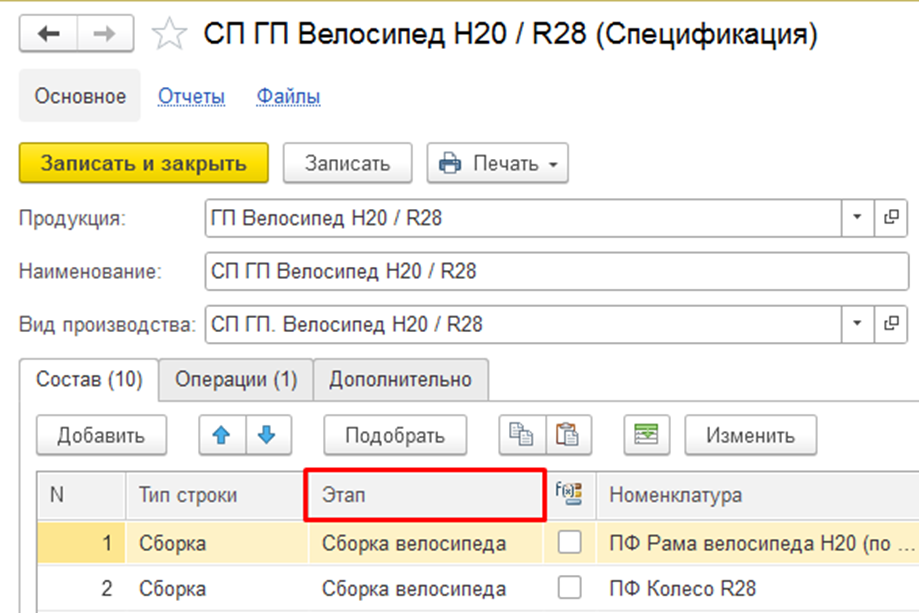
Task: Move row down with blue arrow
Action: pyautogui.click(x=268, y=435)
